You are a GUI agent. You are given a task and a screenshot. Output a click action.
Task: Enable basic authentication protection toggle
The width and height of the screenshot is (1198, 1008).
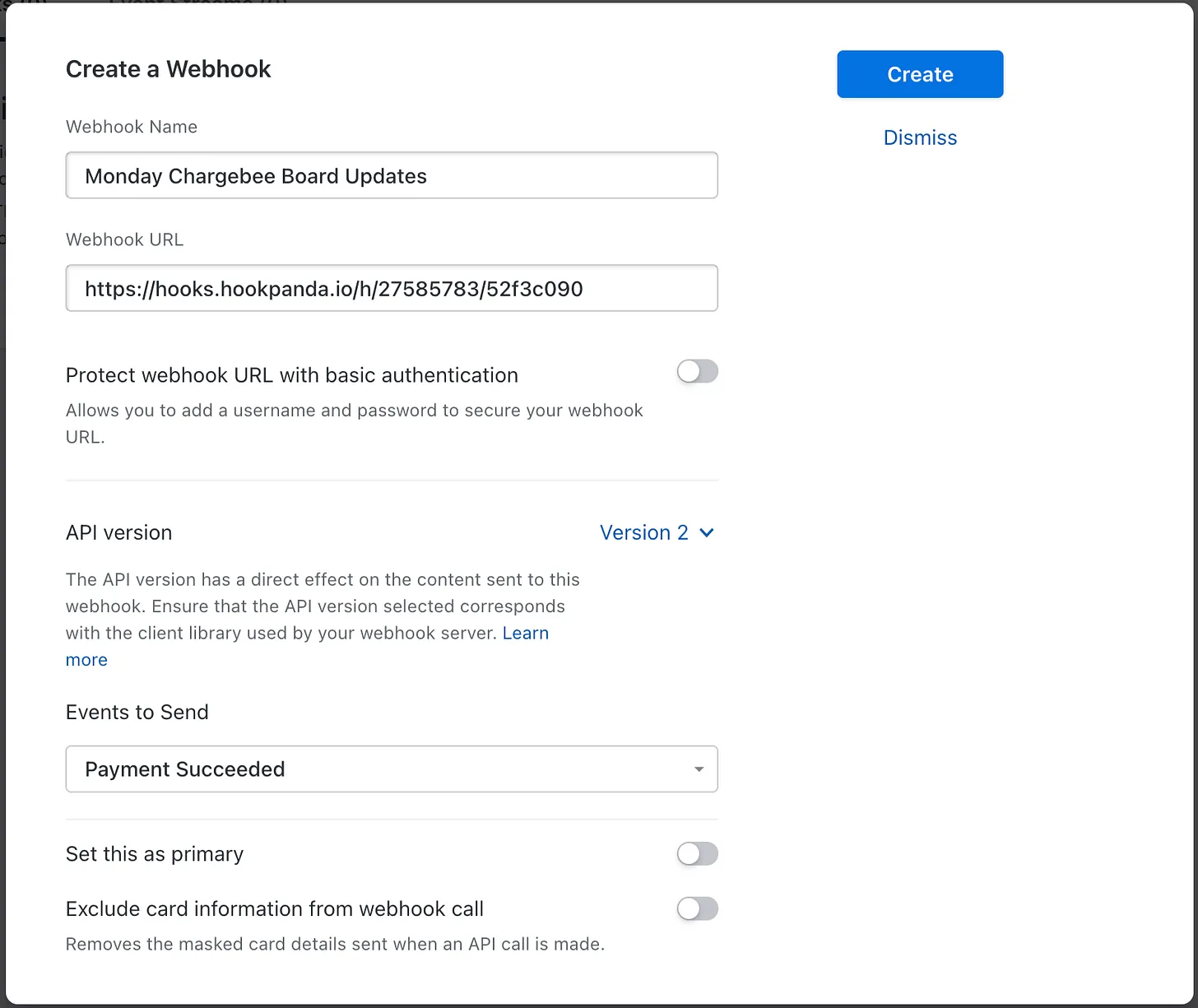[x=697, y=372]
